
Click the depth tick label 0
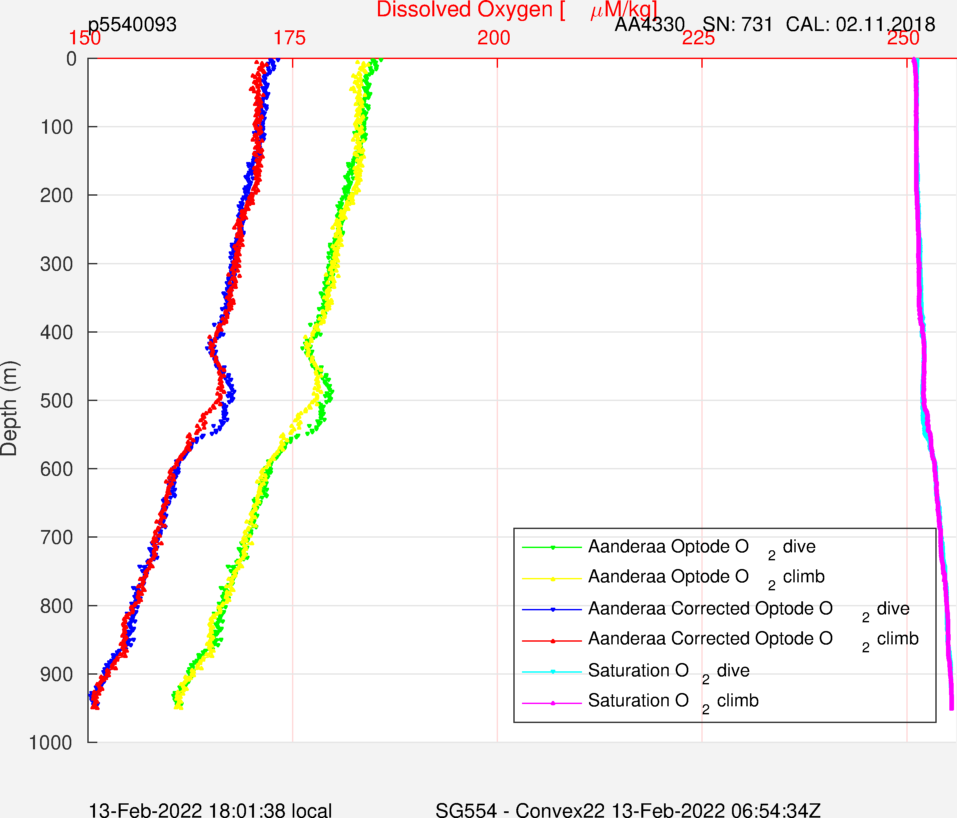point(71,59)
